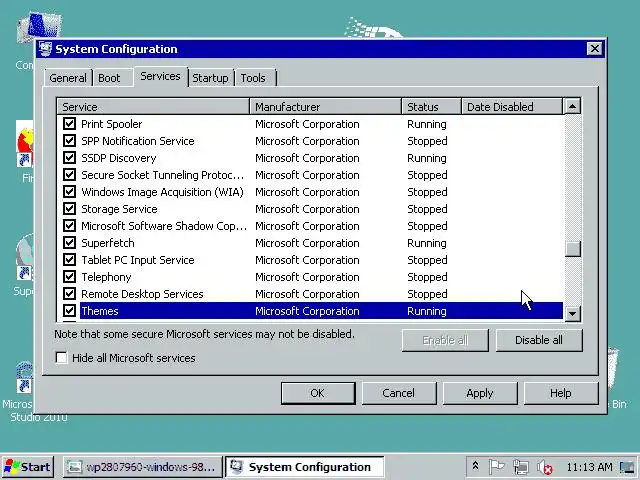Uncheck the Telephony service checkbox
640x480 pixels.
pos(69,277)
